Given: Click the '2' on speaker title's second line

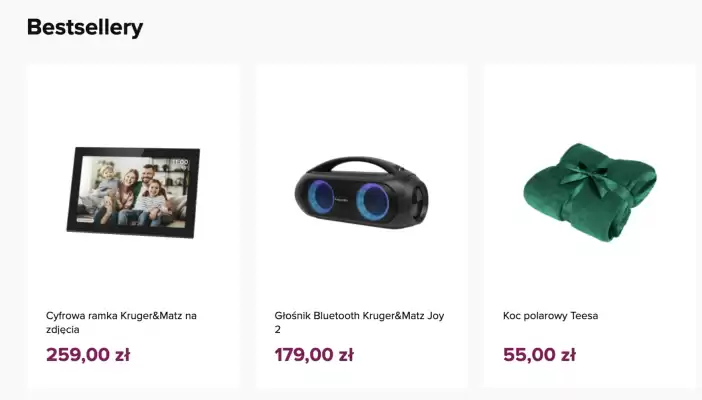Looking at the screenshot, I should [x=278, y=330].
